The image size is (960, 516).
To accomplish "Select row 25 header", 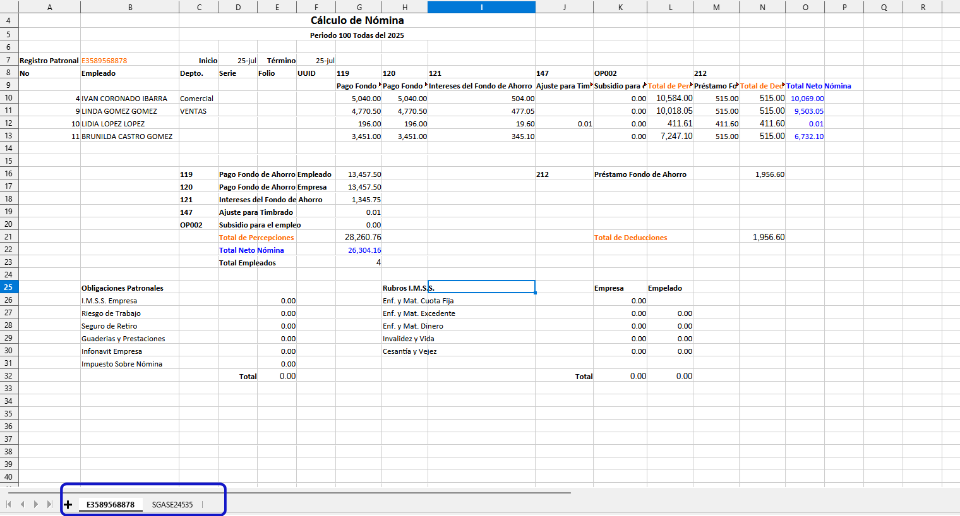I will pos(9,287).
